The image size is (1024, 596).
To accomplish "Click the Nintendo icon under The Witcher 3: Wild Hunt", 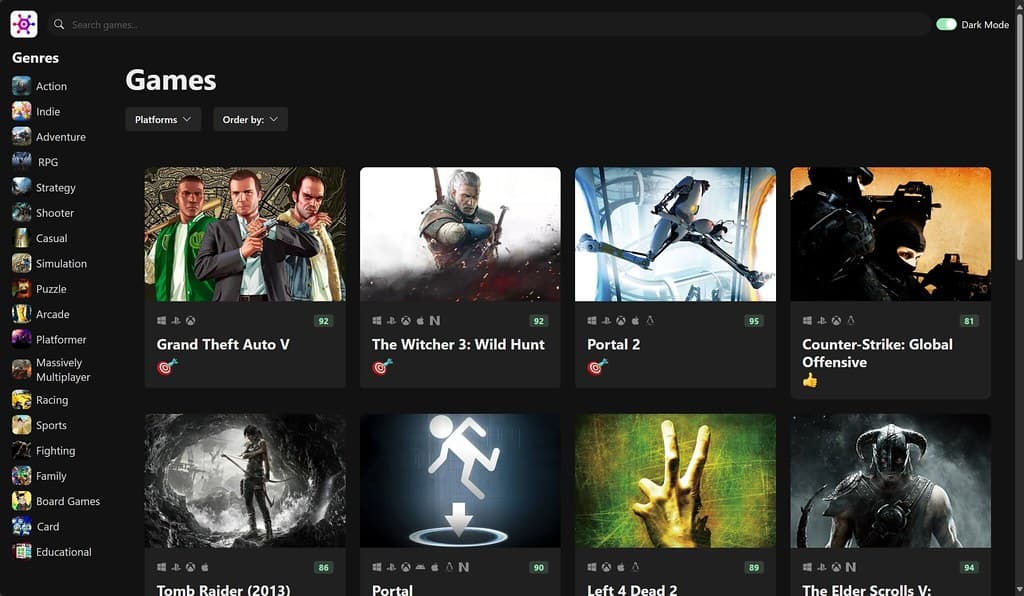I will (x=436, y=322).
